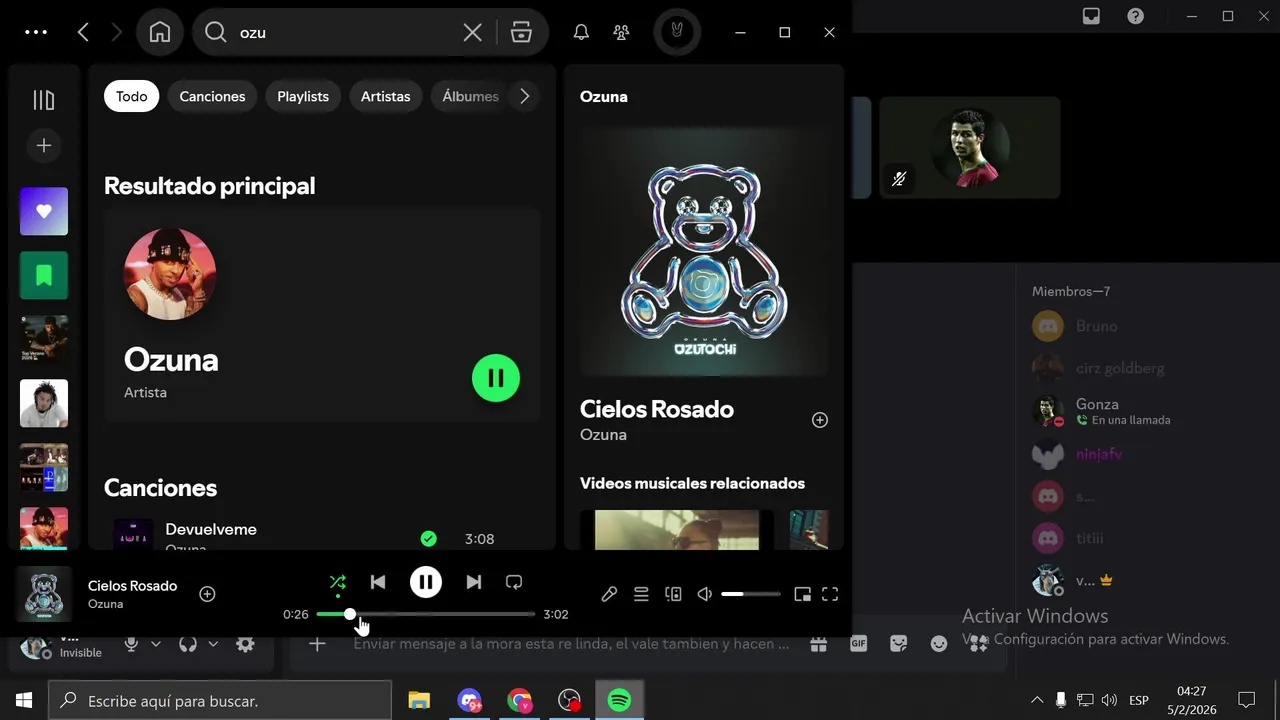Click the Discord message input box

pyautogui.click(x=571, y=645)
